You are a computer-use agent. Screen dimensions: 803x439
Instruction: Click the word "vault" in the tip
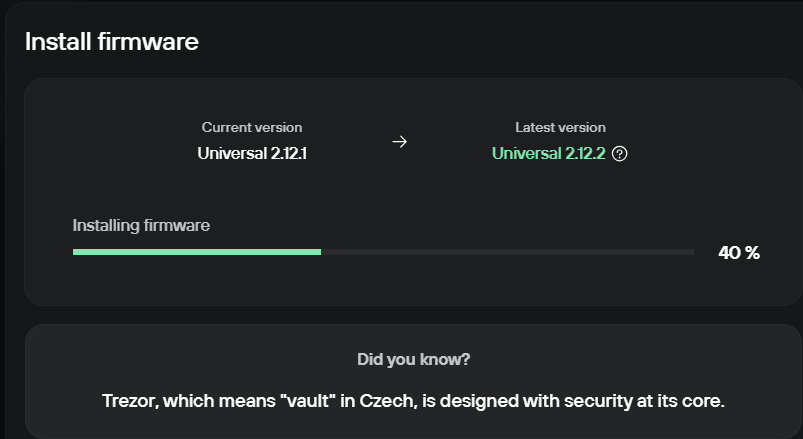click(308, 401)
